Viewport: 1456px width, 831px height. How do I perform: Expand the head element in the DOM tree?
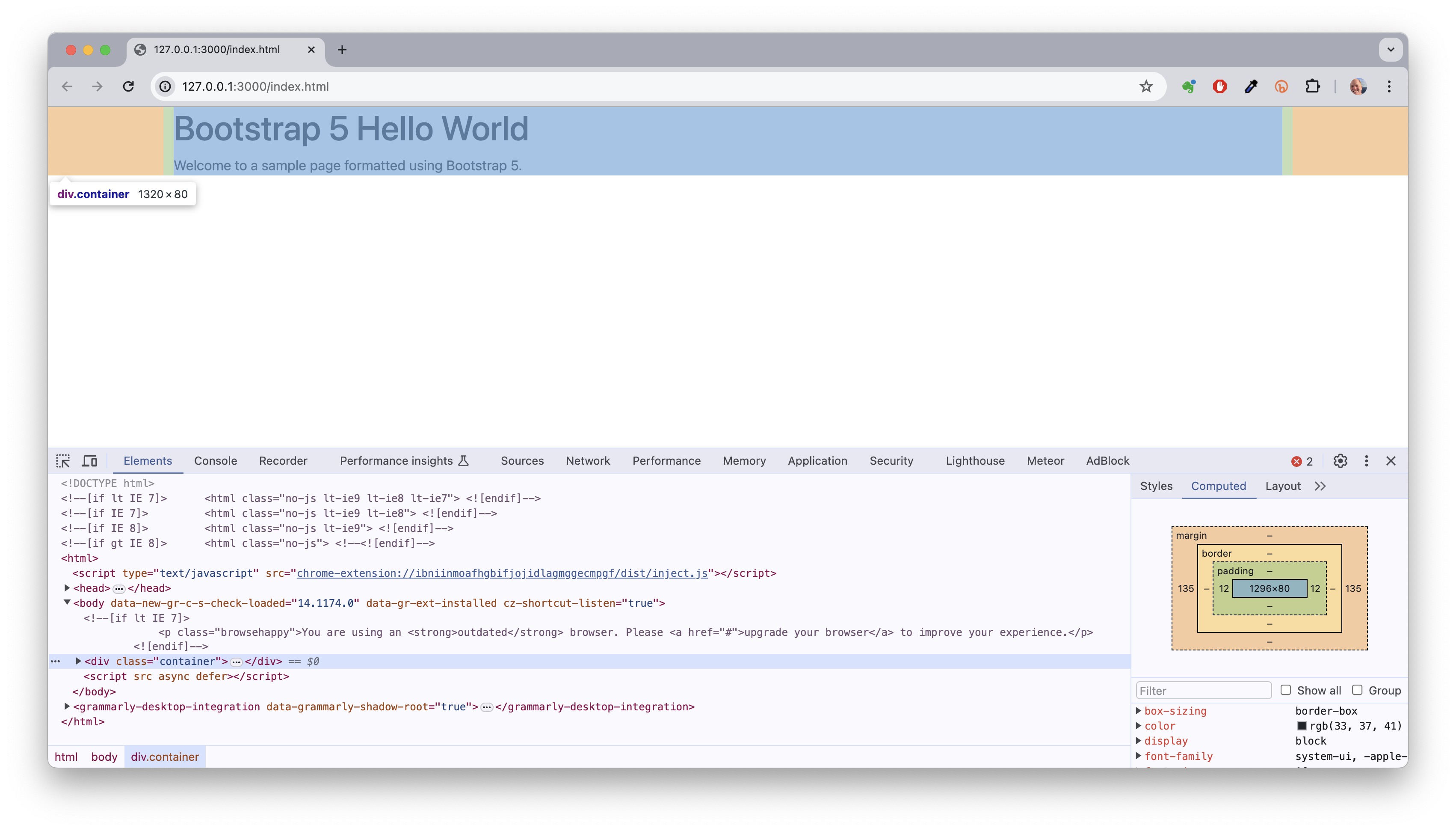click(66, 588)
